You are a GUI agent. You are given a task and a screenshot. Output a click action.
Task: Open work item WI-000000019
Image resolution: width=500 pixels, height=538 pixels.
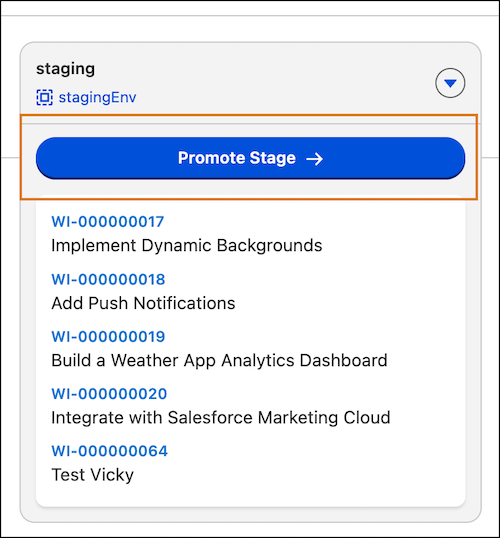[108, 337]
